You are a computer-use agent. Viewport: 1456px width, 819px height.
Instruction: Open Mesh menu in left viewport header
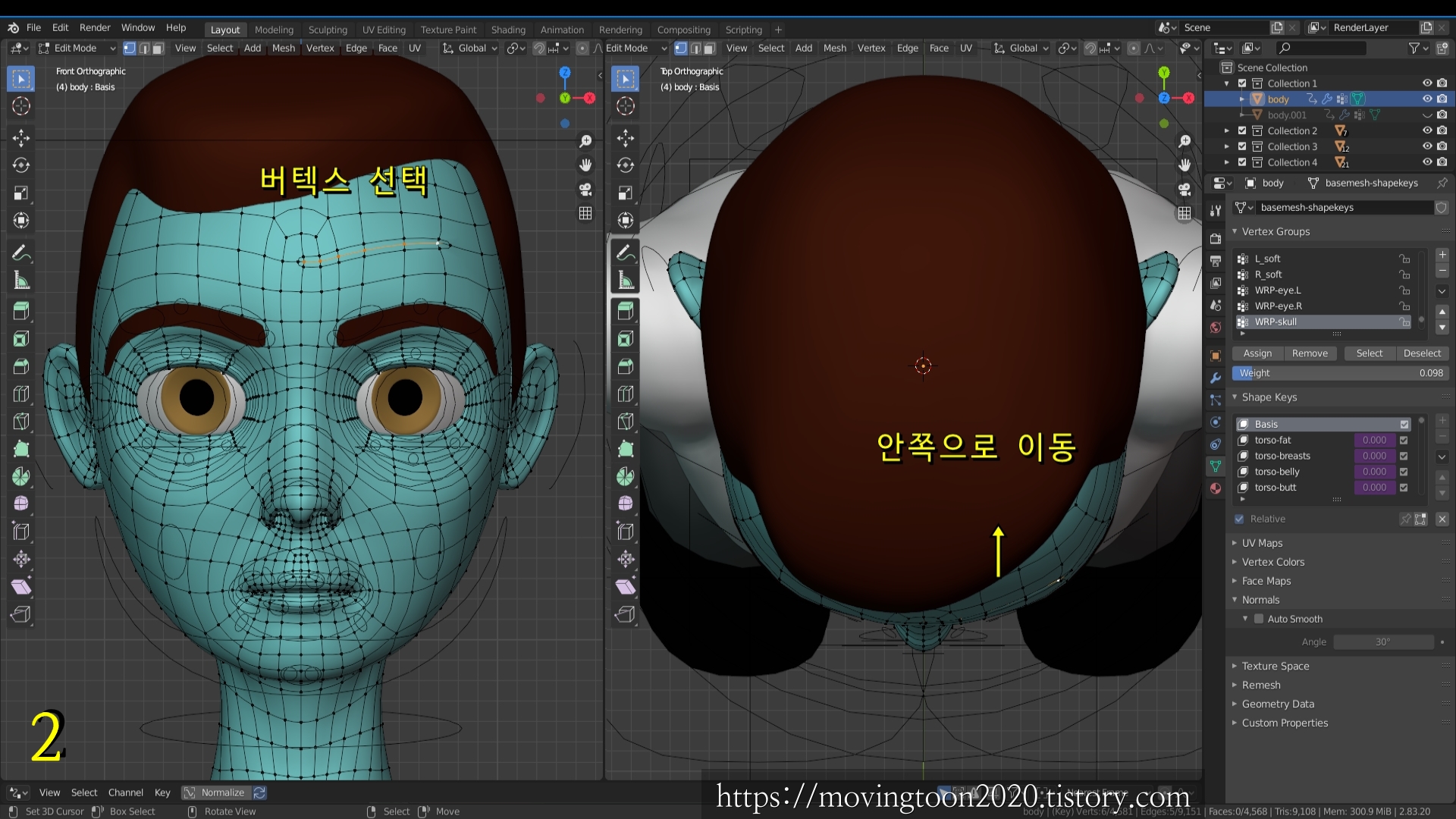tap(284, 49)
